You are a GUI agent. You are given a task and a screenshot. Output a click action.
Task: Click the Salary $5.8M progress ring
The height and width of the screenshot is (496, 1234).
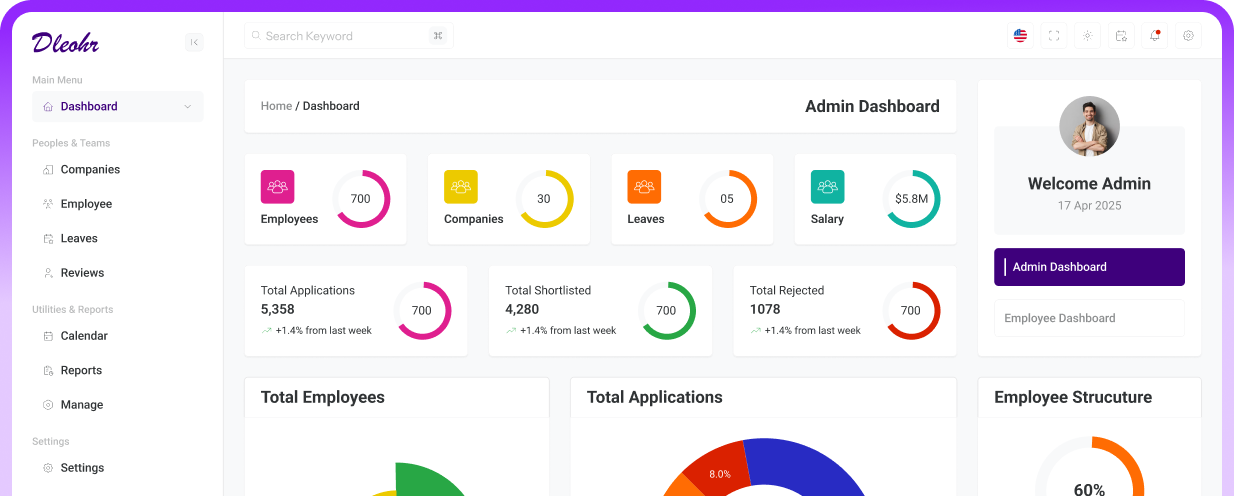tap(911, 199)
